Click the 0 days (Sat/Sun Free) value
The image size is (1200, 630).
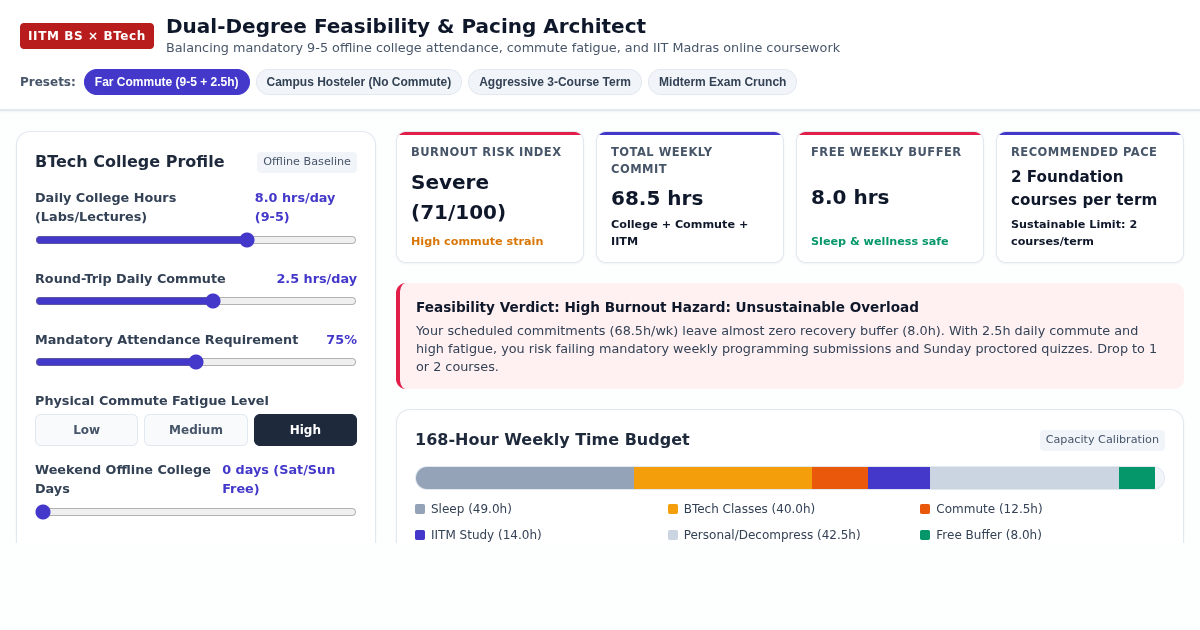(279, 479)
